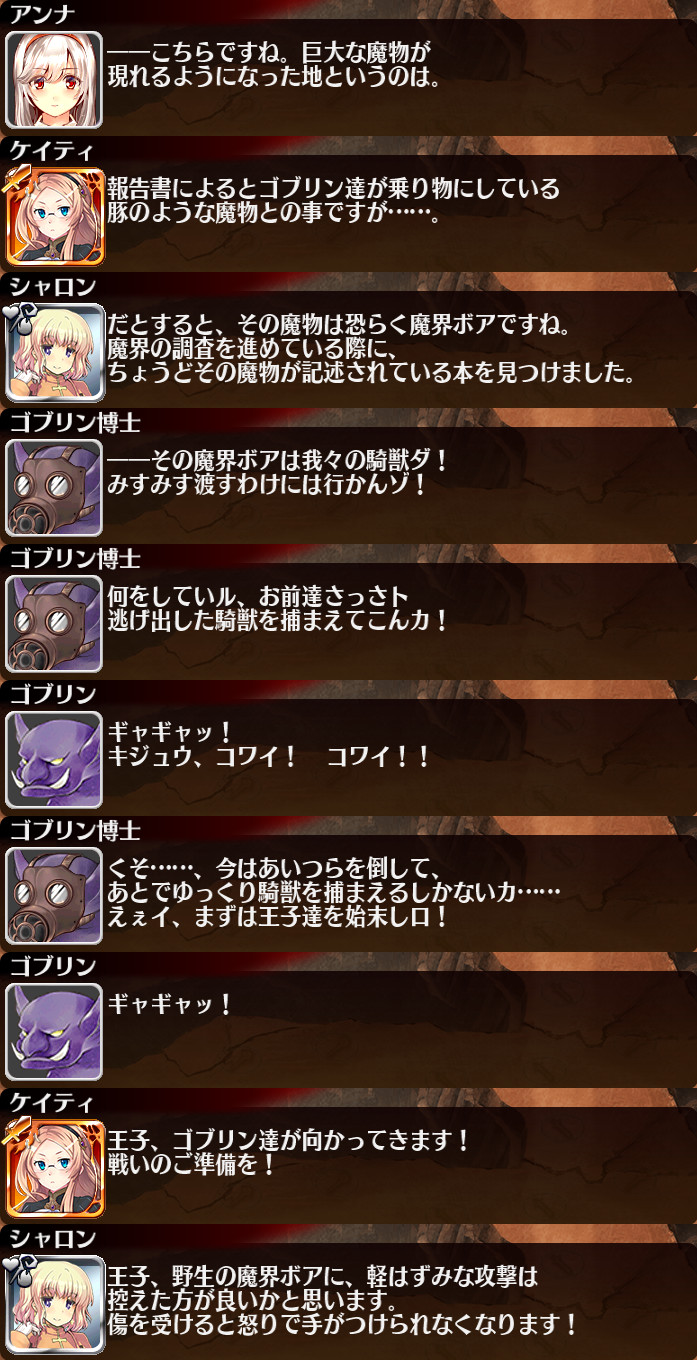Click first シャロン speaker name label
The image size is (697, 1360).
[52, 285]
